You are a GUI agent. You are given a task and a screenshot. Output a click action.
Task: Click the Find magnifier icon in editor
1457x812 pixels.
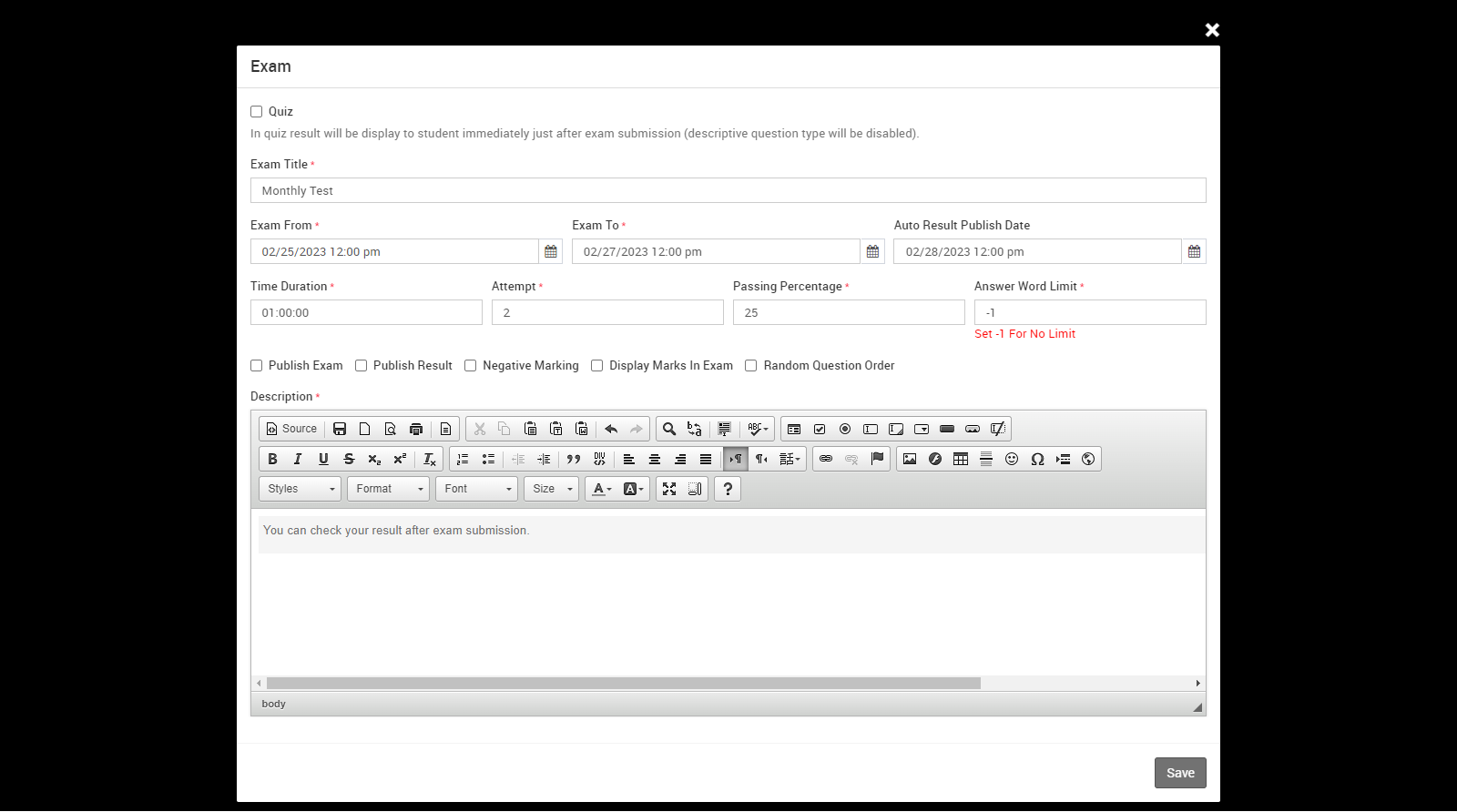[x=669, y=429]
